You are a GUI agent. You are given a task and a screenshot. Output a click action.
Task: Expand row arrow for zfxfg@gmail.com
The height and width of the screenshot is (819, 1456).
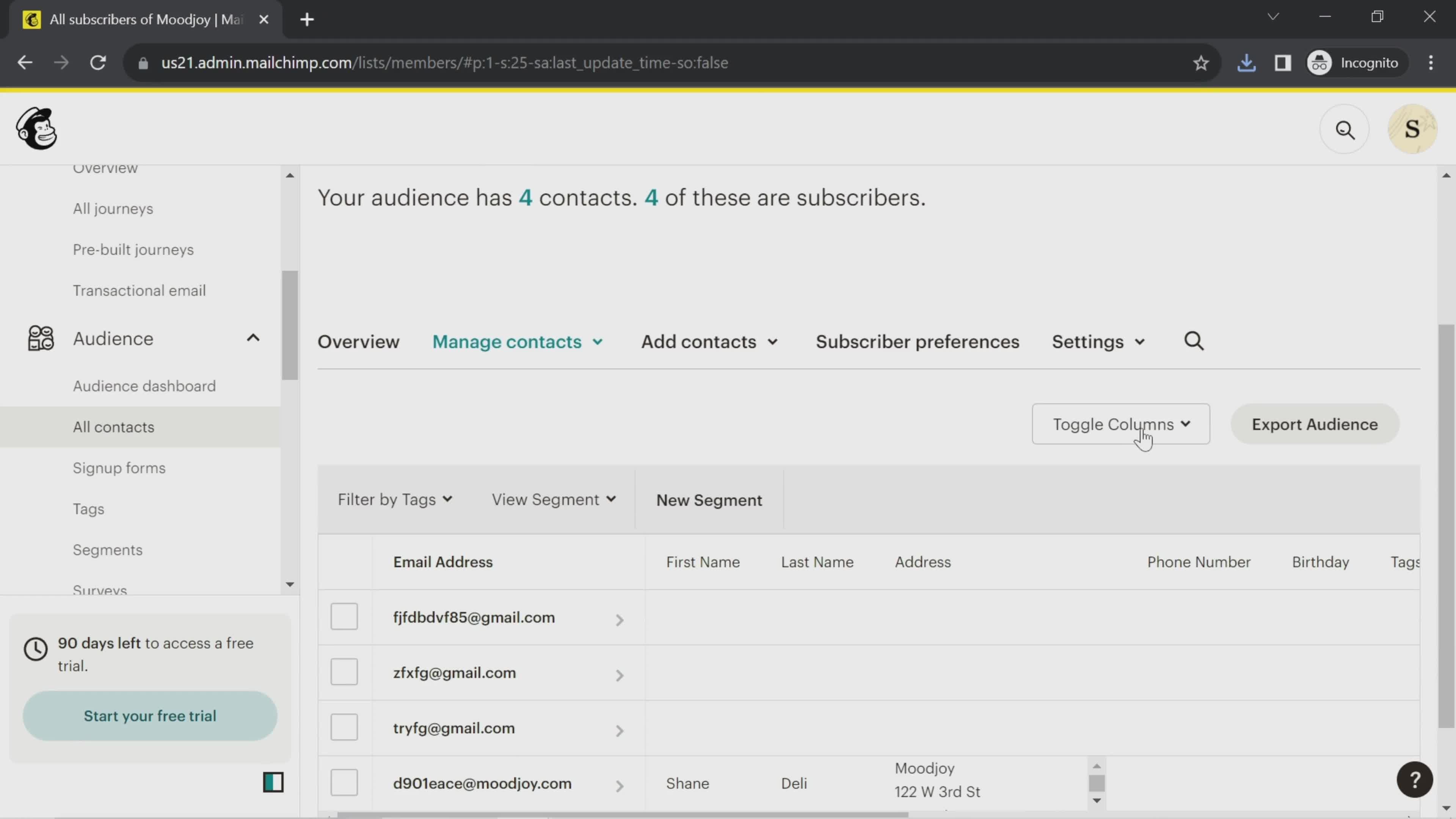pos(620,676)
